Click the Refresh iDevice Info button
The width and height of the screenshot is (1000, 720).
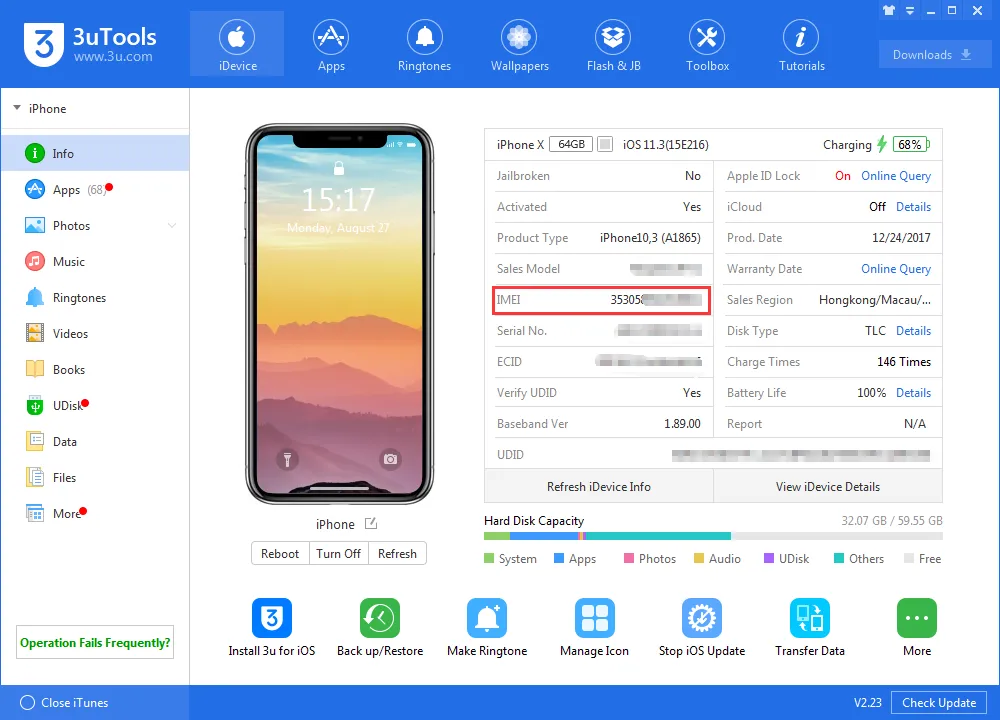598,487
